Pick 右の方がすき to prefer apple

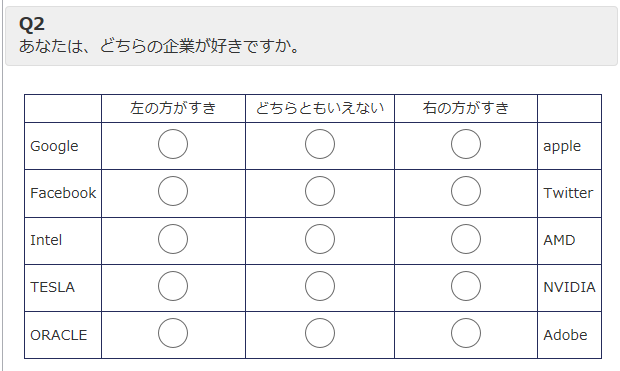pyautogui.click(x=466, y=144)
